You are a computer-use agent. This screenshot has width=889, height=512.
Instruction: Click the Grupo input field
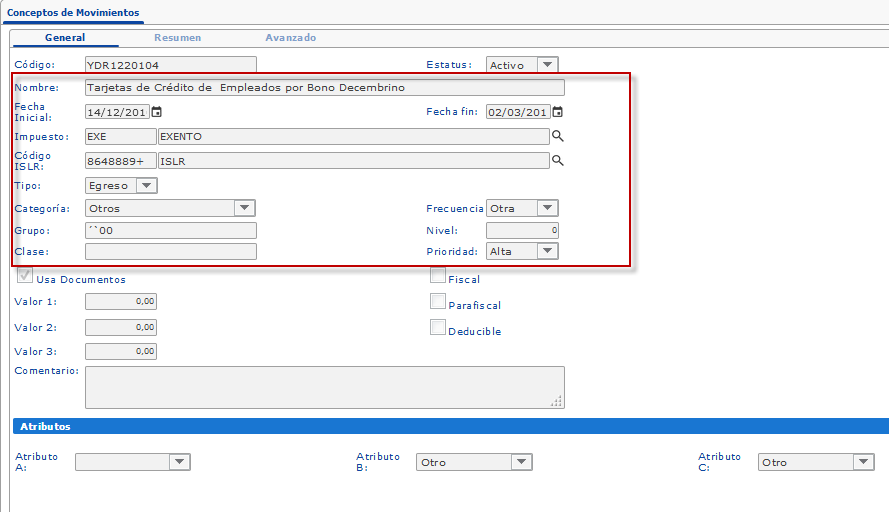pos(171,230)
